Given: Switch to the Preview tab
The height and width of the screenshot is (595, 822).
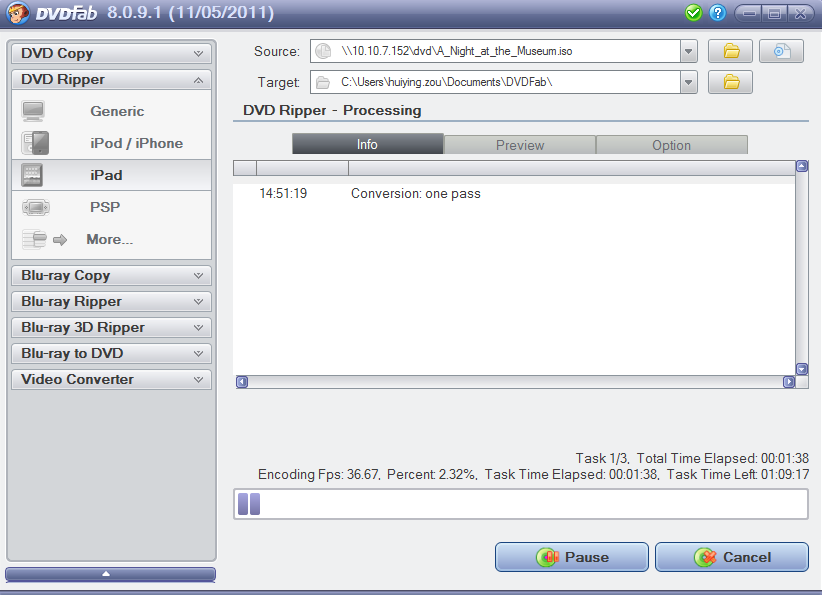Looking at the screenshot, I should coord(520,145).
